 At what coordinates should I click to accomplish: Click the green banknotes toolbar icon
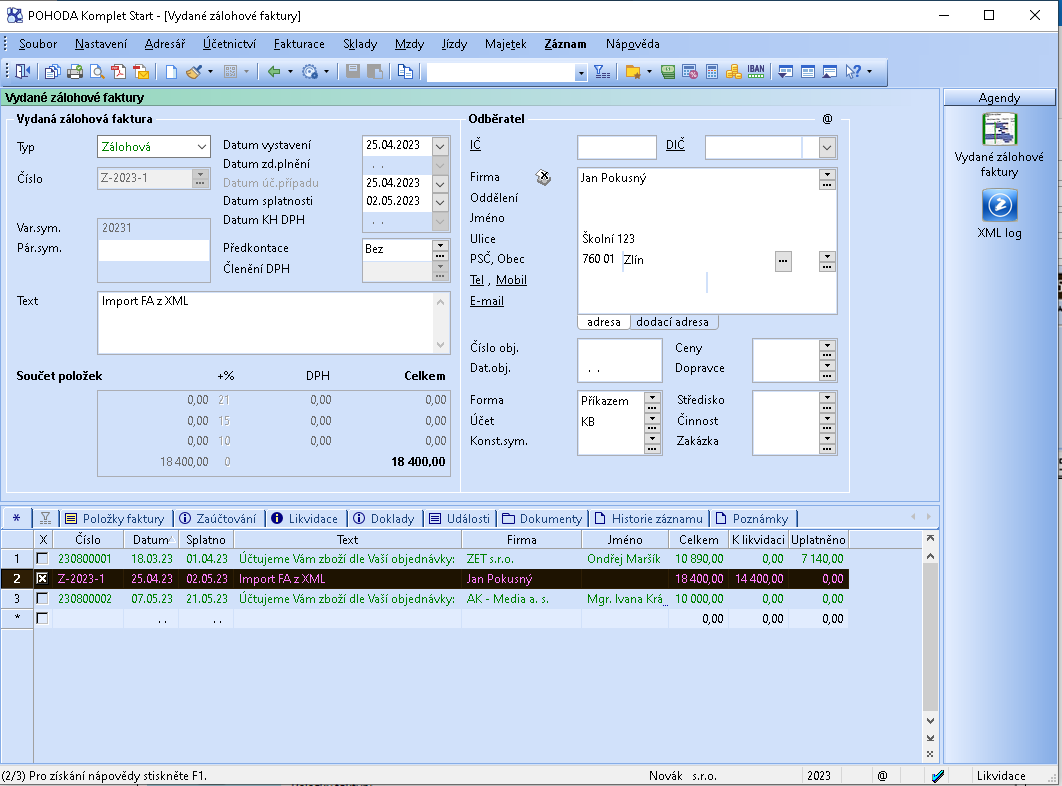tap(668, 71)
